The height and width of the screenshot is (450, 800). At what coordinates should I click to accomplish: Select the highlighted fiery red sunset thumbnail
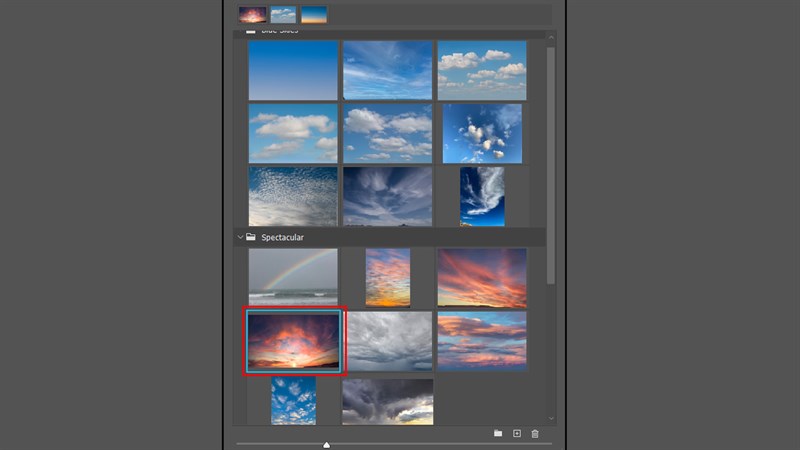[293, 341]
